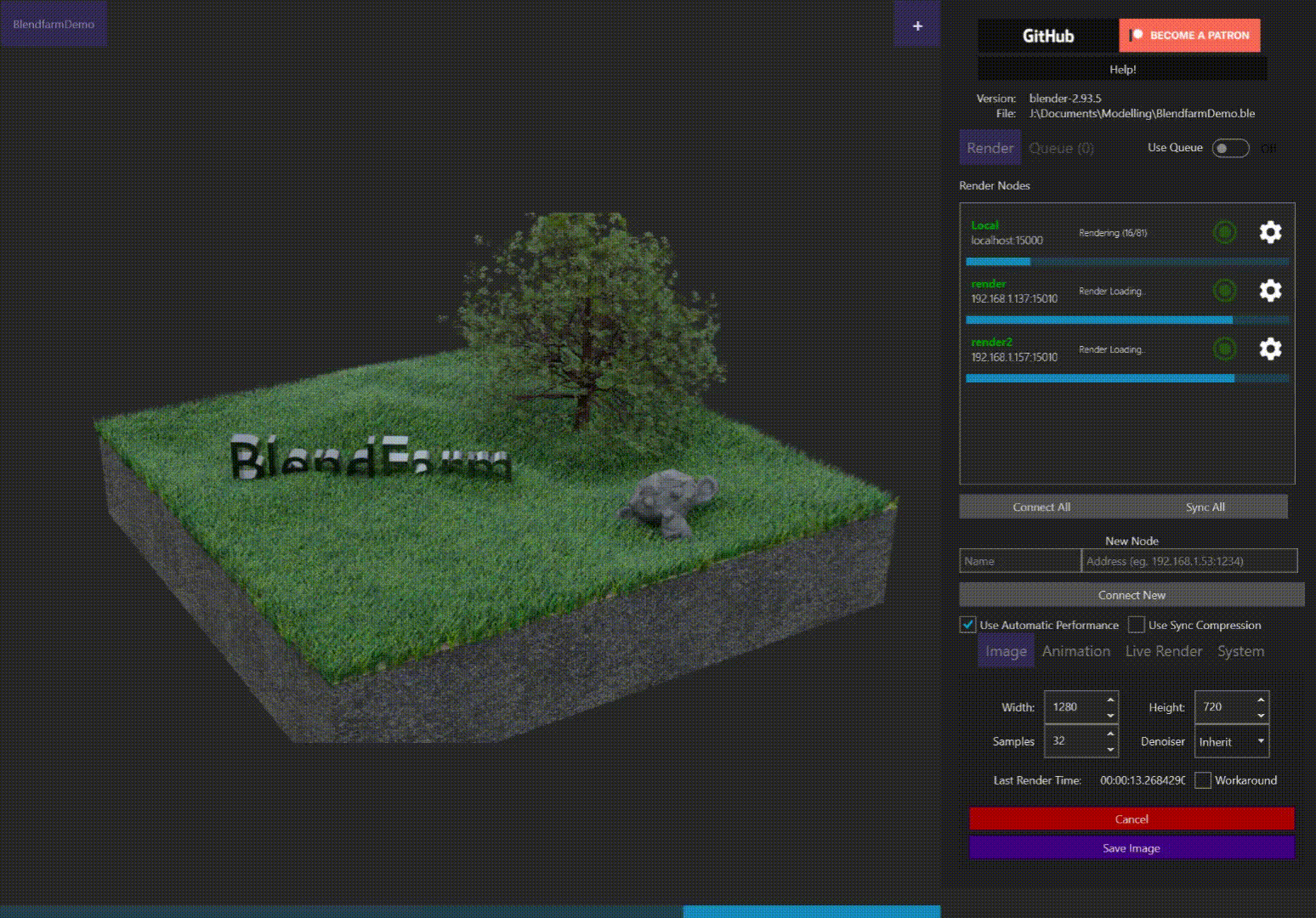Open the Help! button
Image resolution: width=1316 pixels, height=918 pixels.
1122,69
